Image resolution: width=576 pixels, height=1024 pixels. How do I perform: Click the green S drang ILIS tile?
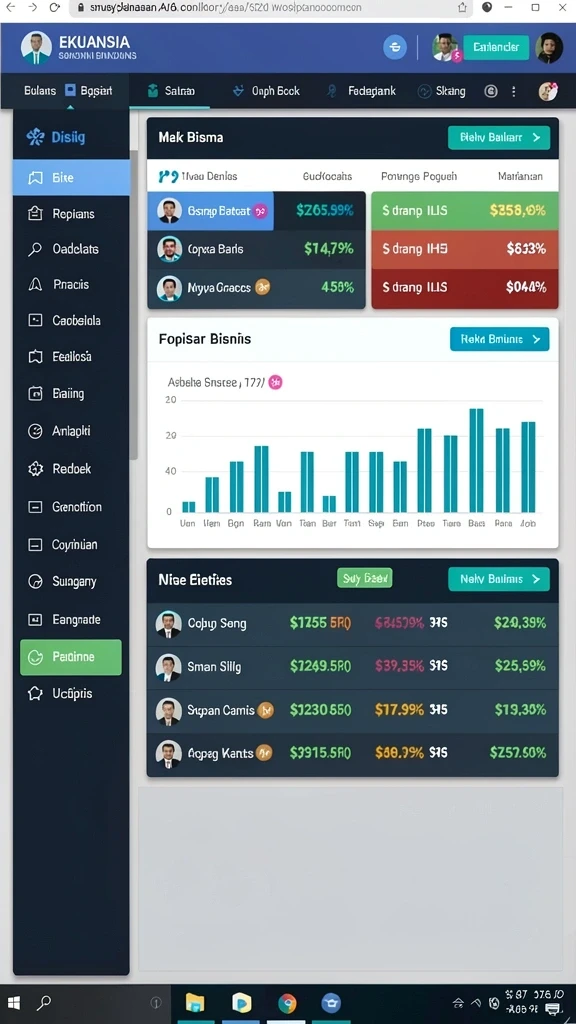click(x=465, y=210)
